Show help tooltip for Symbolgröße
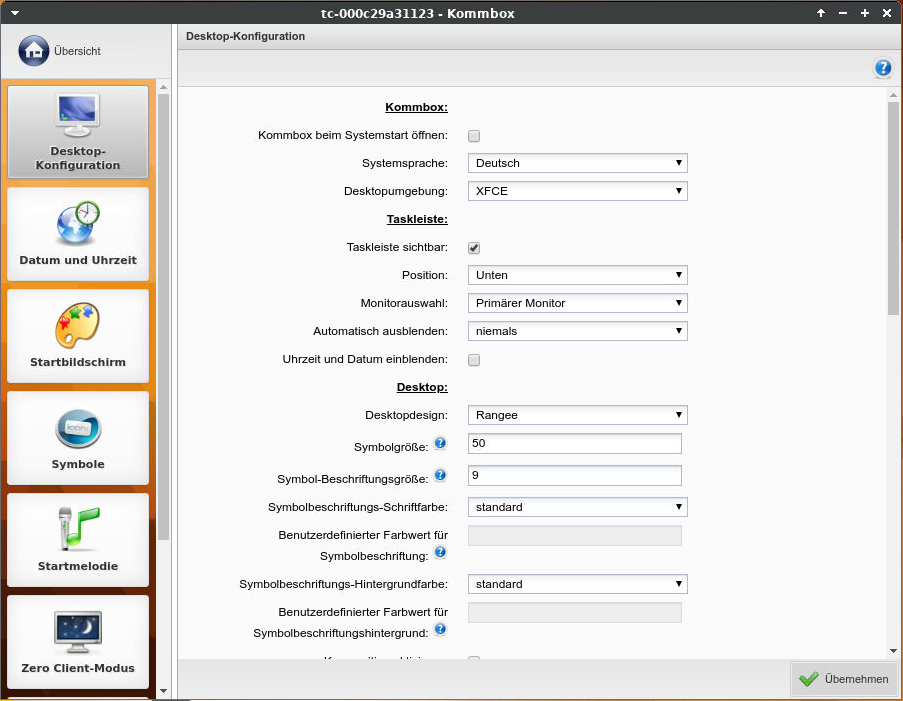This screenshot has width=903, height=701. 440,443
